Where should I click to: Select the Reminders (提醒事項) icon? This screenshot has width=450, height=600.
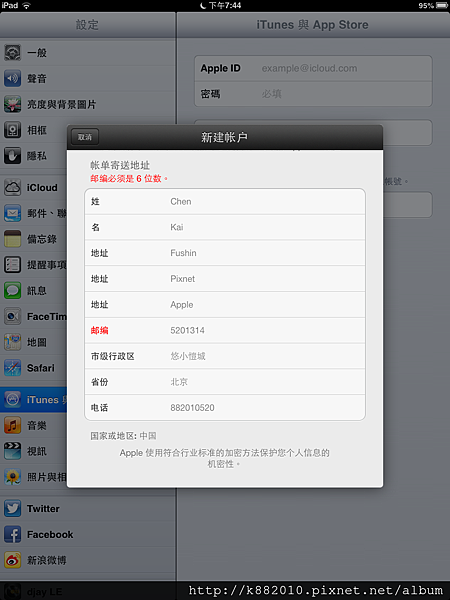[x=12, y=265]
